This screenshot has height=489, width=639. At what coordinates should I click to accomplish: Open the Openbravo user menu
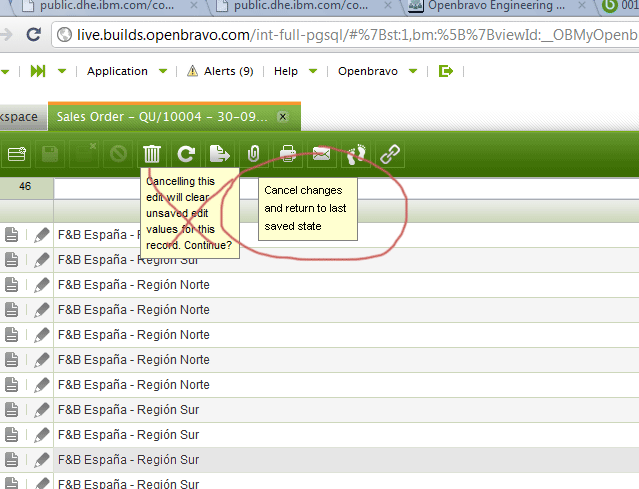pos(368,71)
